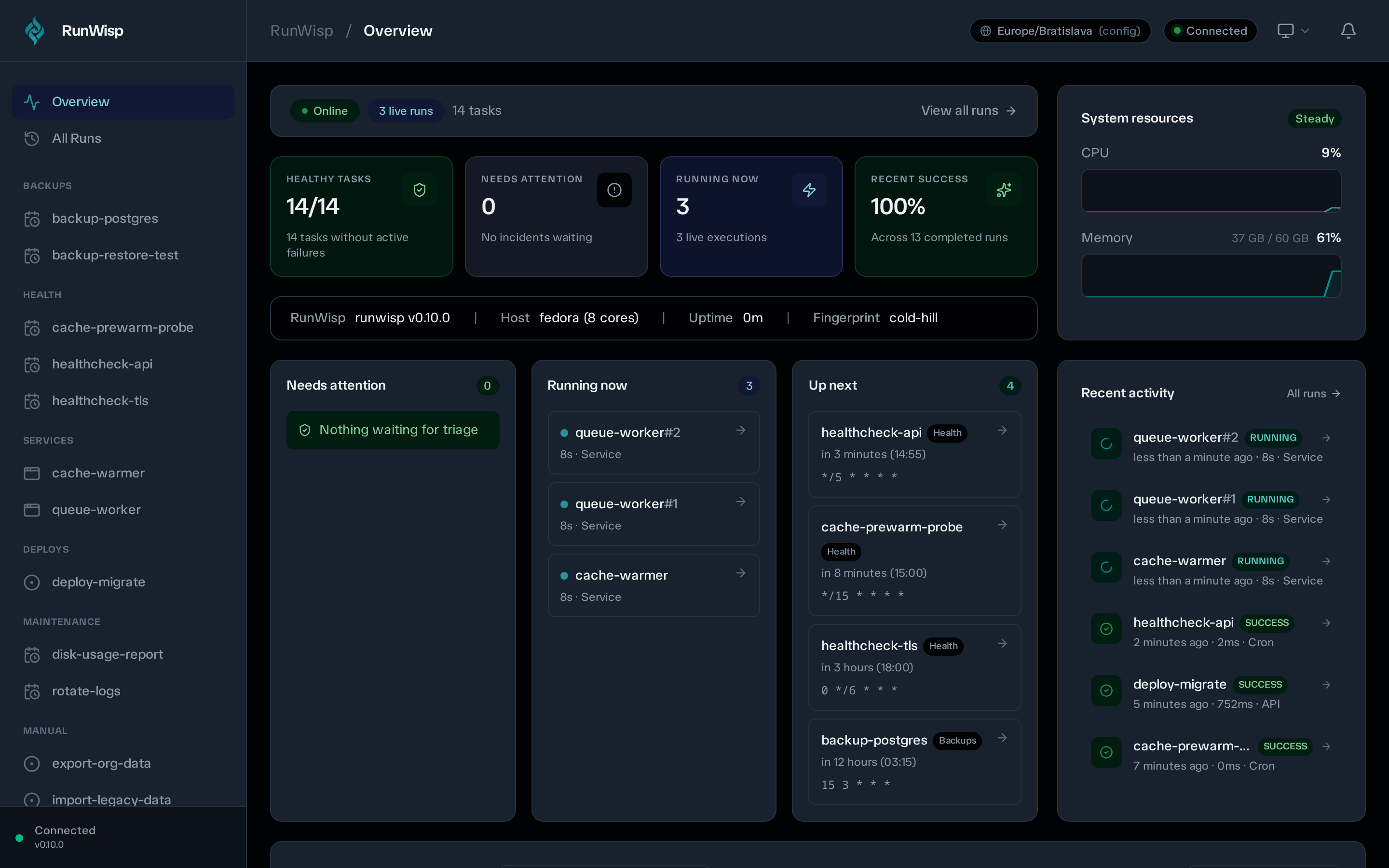Open cache-prewarm-probe arrow in Up next

1002,525
